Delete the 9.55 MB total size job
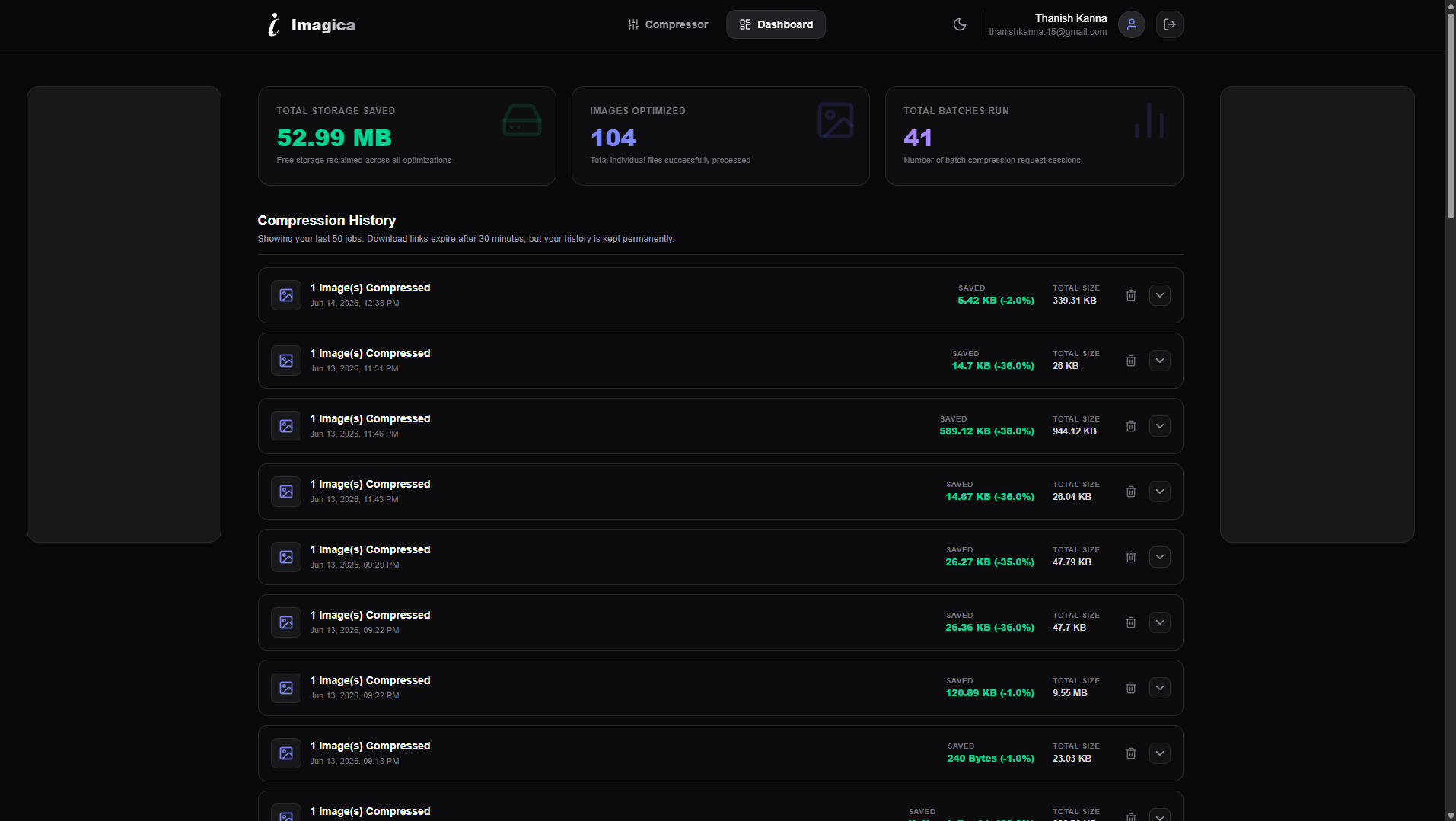This screenshot has height=821, width=1456. click(1131, 688)
